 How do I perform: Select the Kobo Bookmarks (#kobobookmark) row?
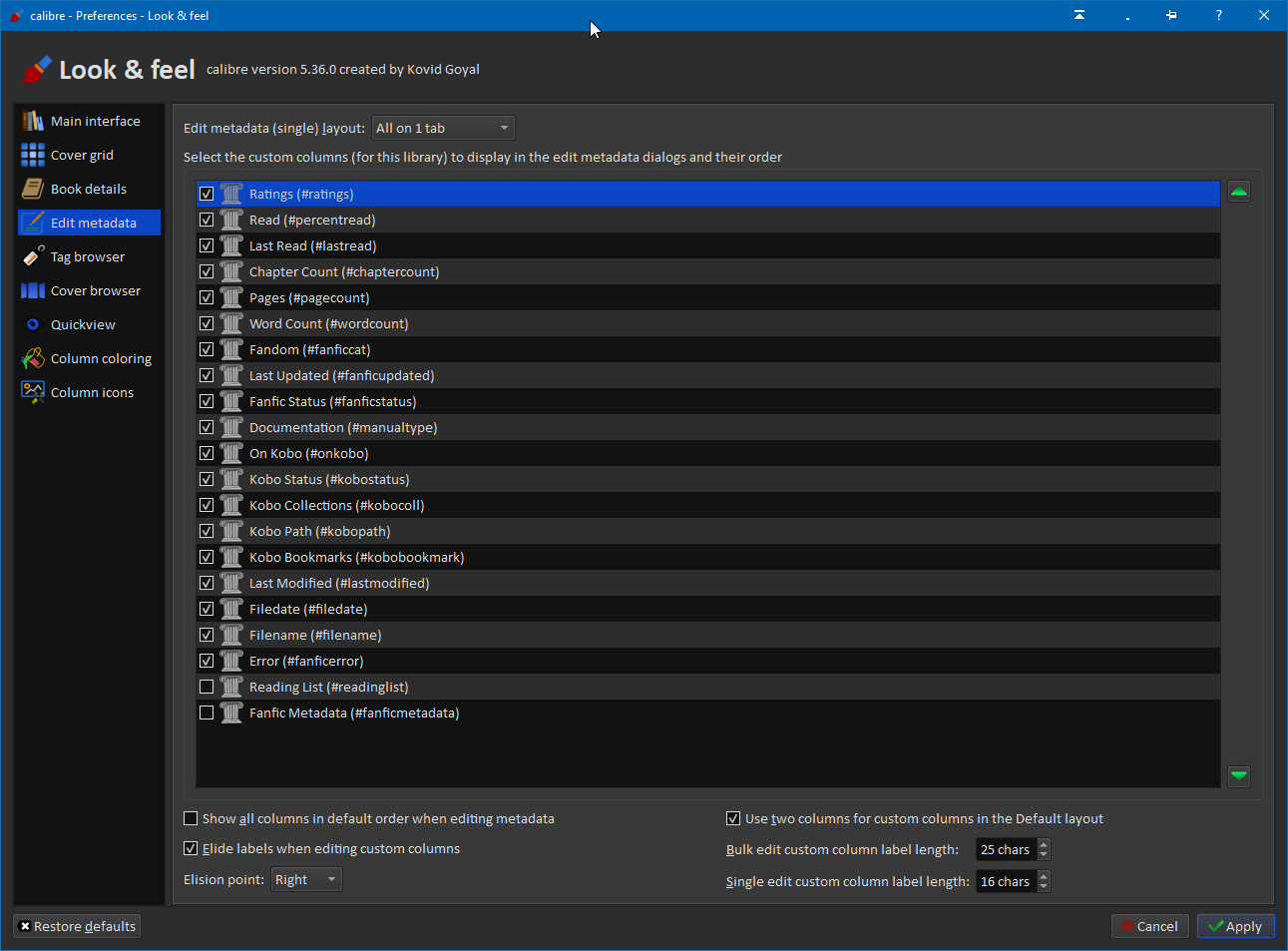coord(708,557)
